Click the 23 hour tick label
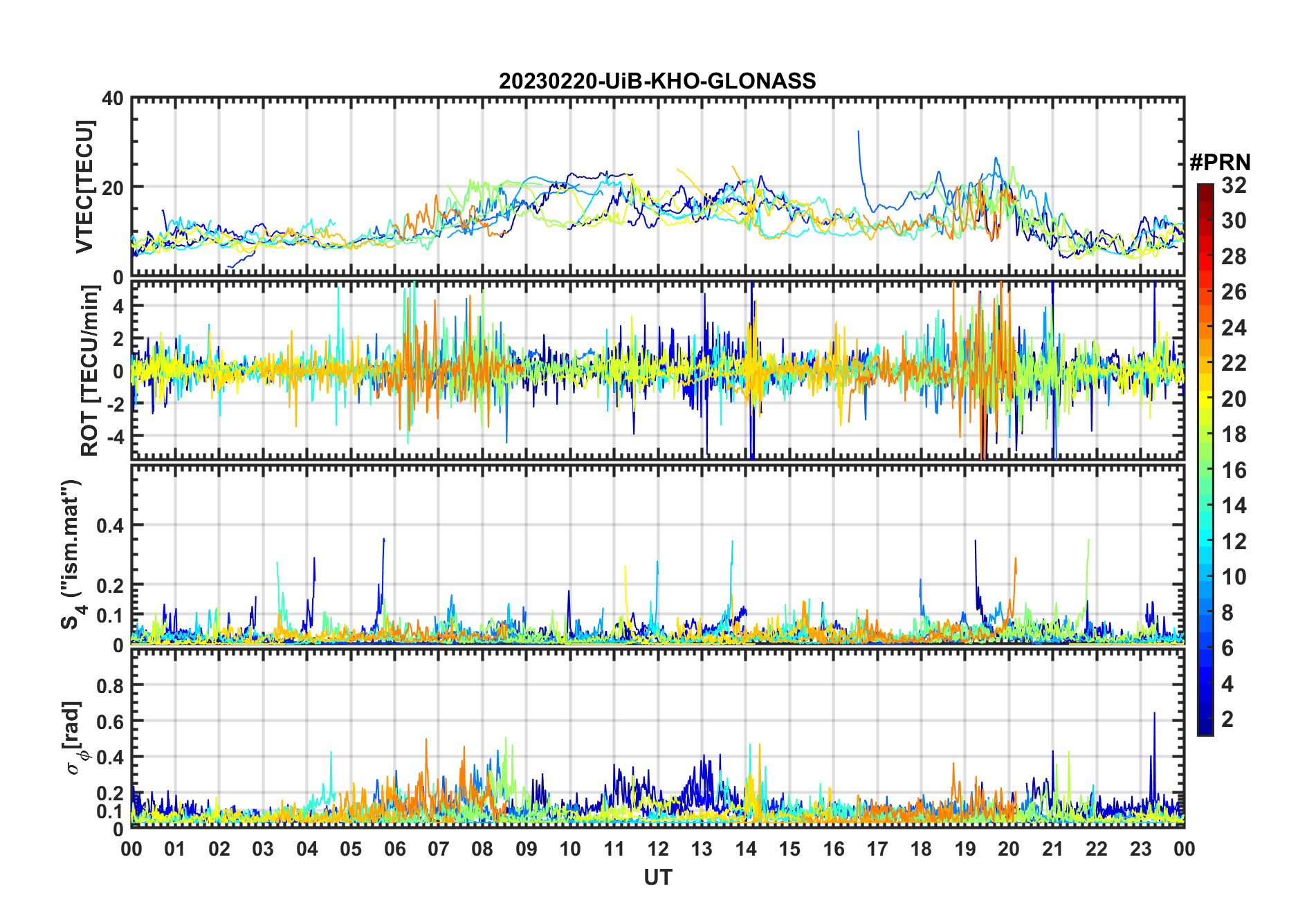This screenshot has height=920, width=1316. pos(1141,849)
